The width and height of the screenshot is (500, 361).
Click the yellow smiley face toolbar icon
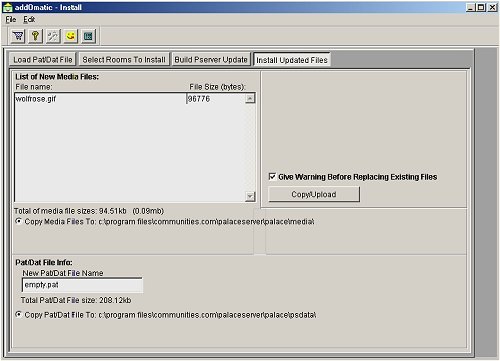[x=70, y=36]
